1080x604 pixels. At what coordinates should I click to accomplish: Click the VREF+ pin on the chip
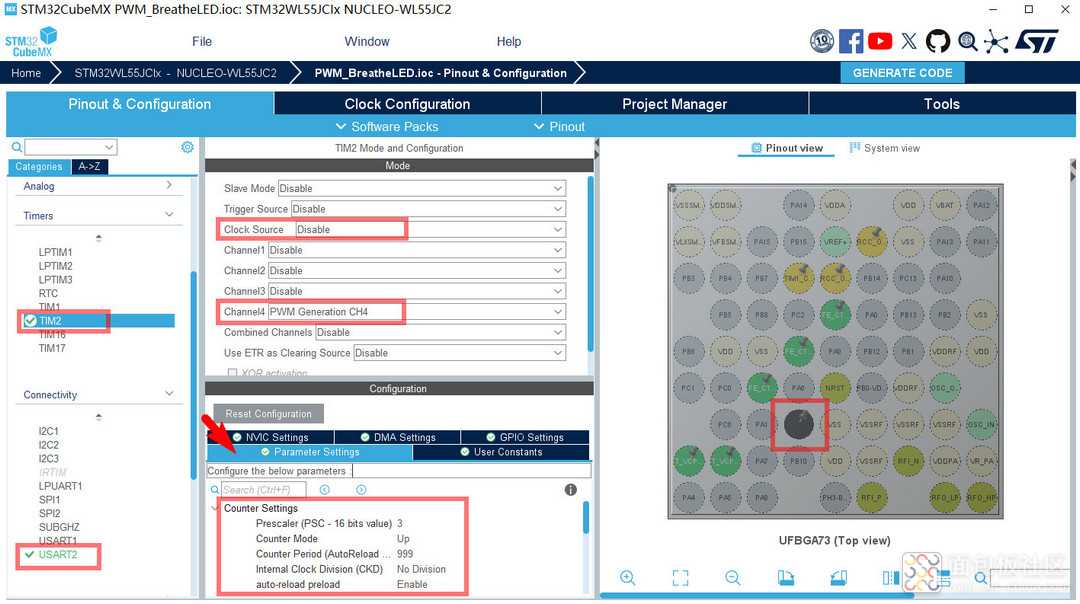pyautogui.click(x=835, y=242)
